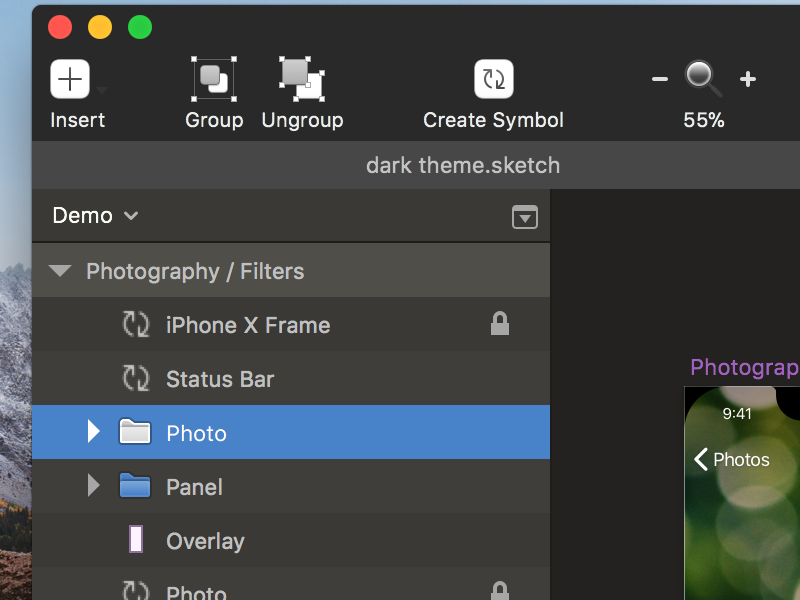The height and width of the screenshot is (600, 800).
Task: Expand the Photo group layer
Action: (x=94, y=432)
